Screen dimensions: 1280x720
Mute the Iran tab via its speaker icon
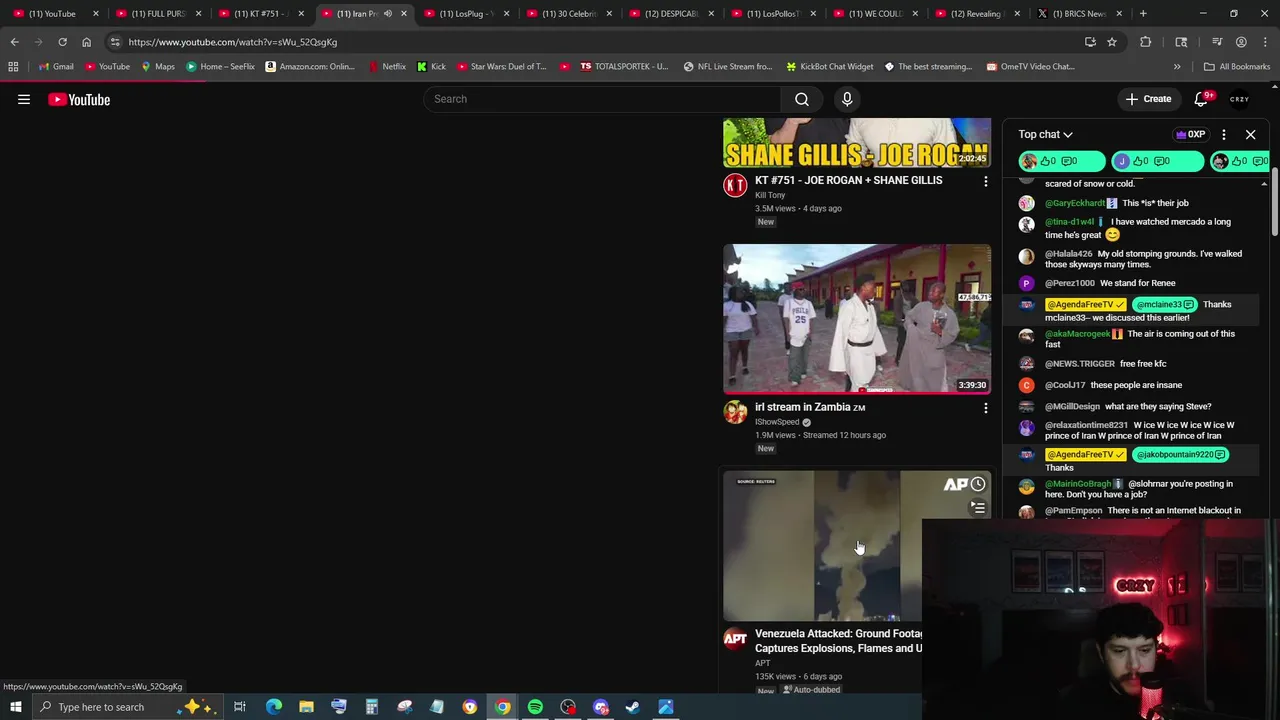[x=388, y=14]
